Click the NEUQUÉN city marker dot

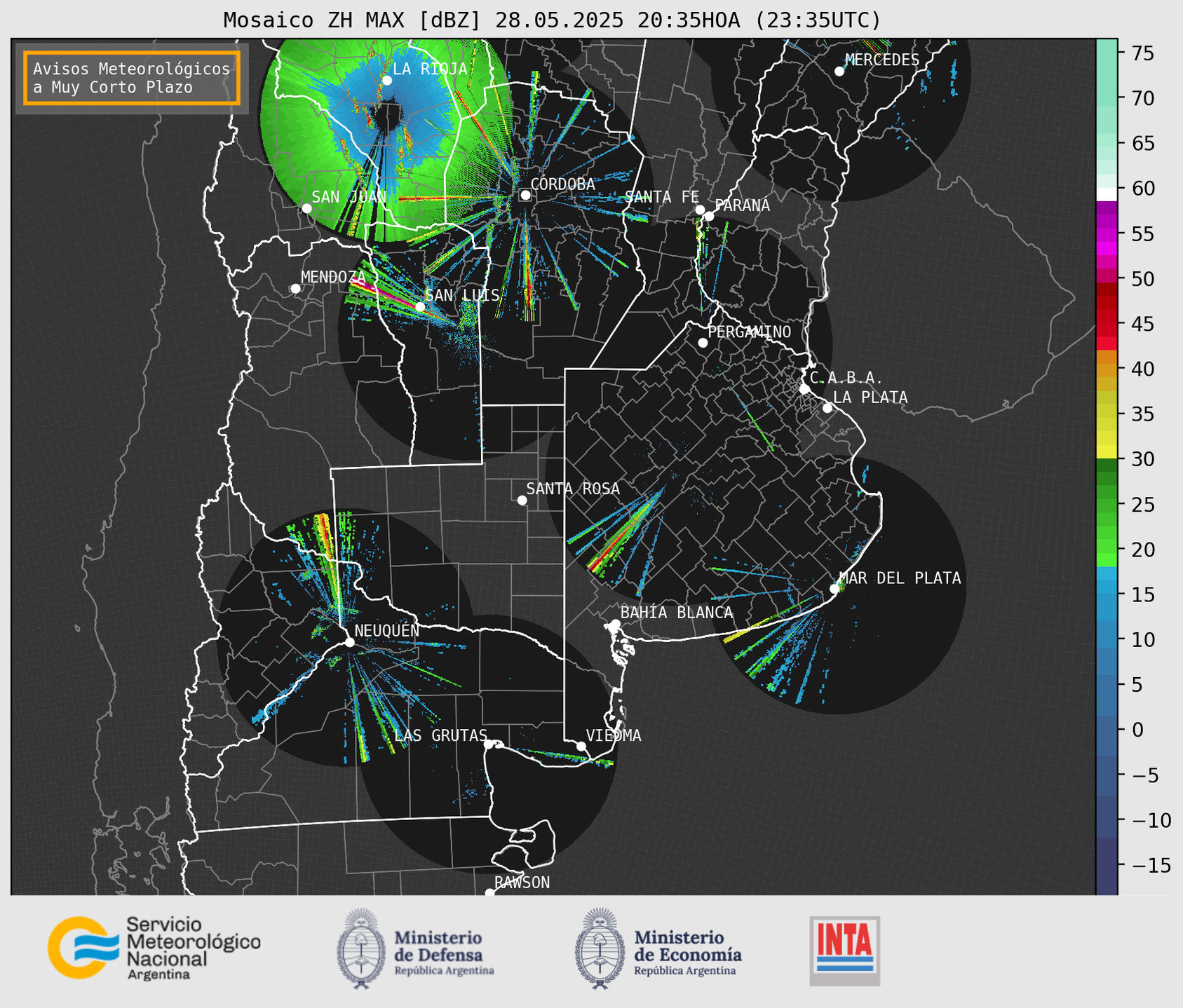pyautogui.click(x=349, y=642)
